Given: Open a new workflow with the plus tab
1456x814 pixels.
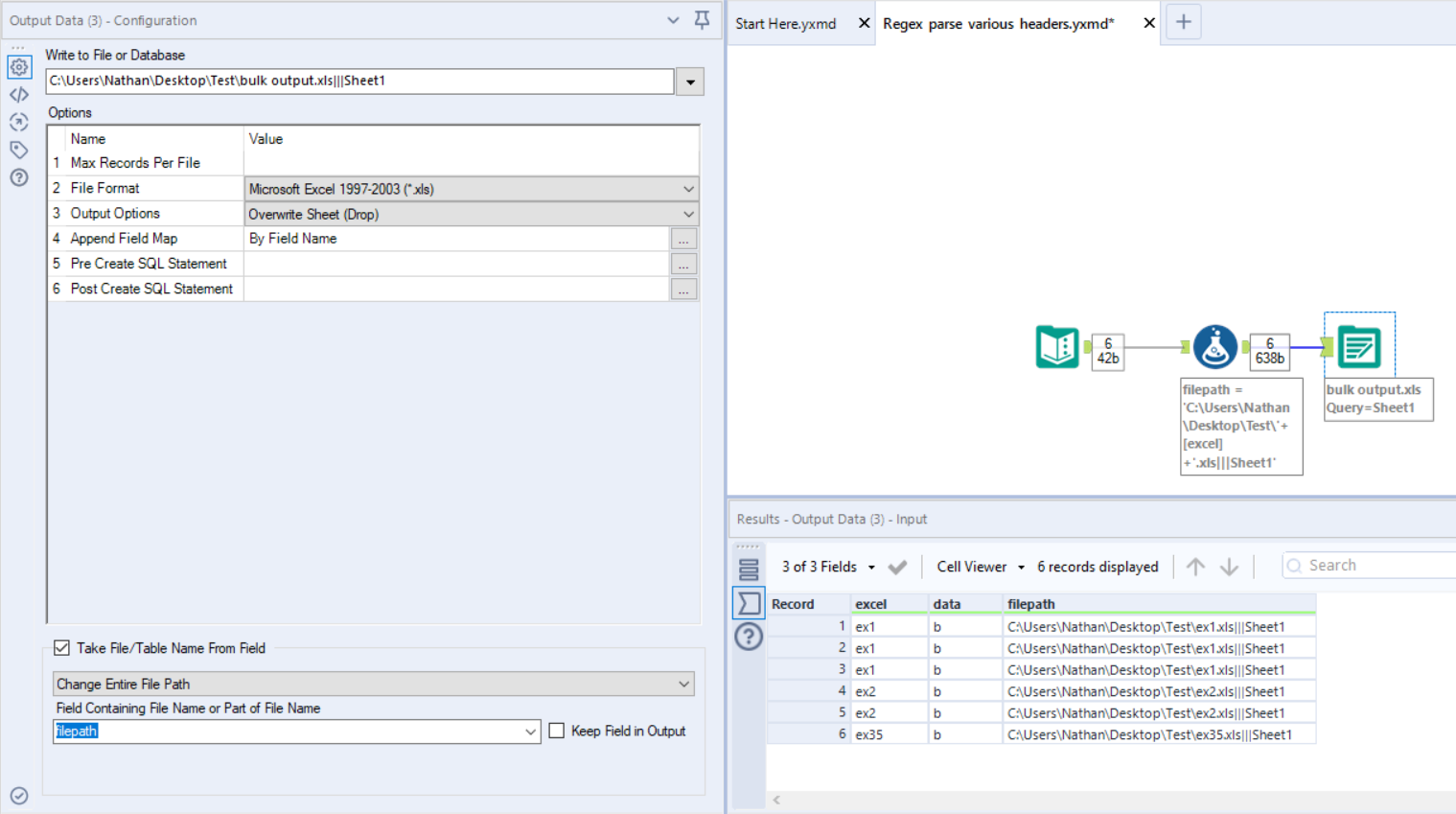Looking at the screenshot, I should 1183,21.
